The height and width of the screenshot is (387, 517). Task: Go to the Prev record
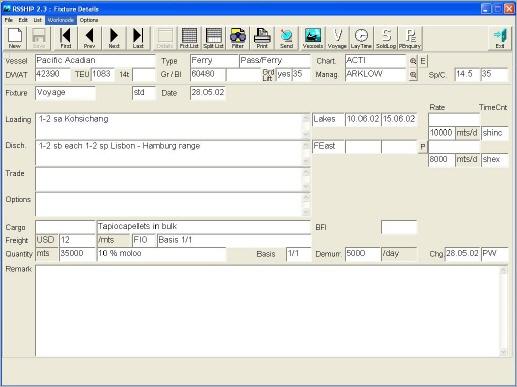[x=89, y=38]
